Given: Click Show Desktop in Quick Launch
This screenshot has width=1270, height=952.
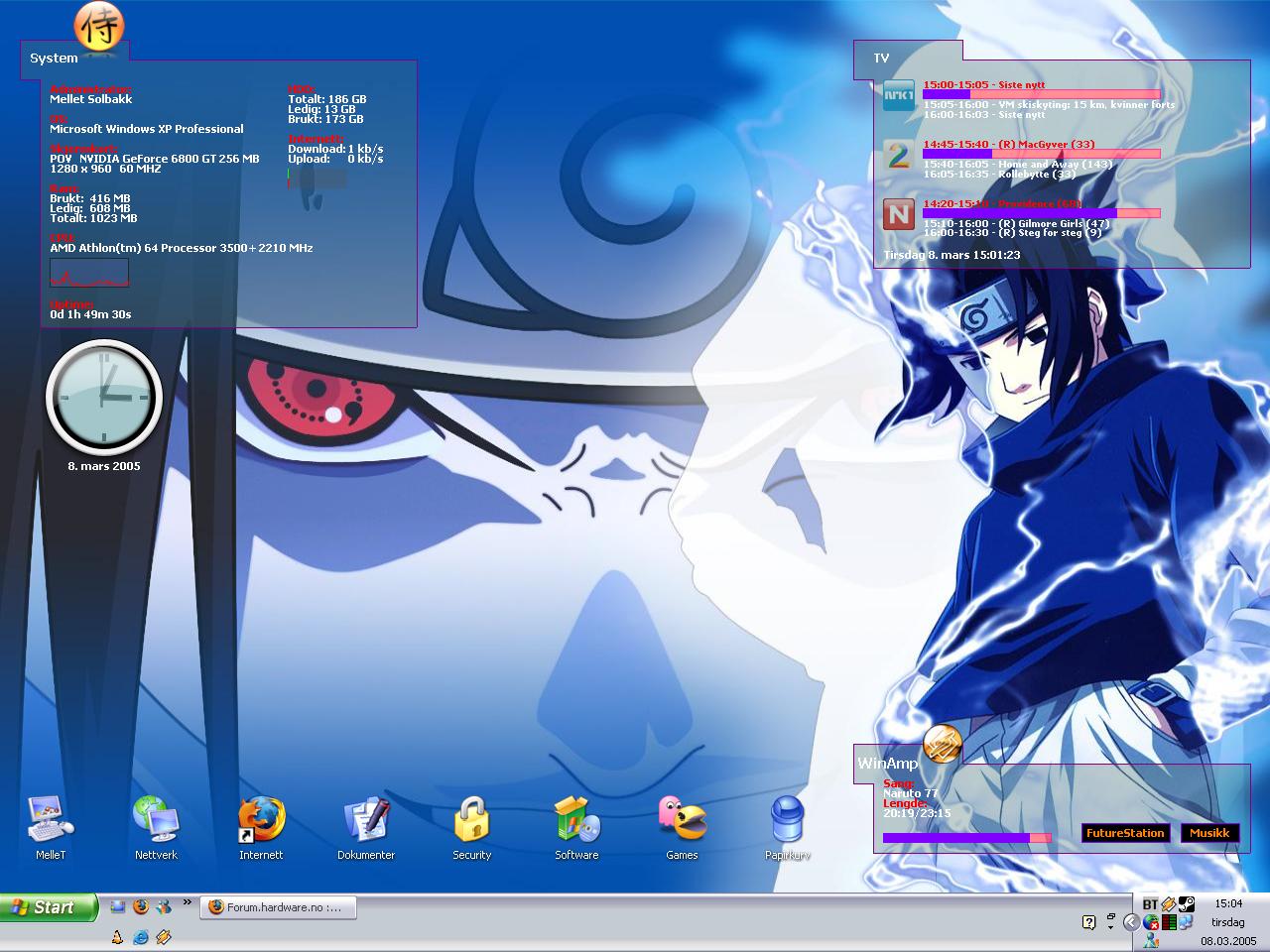Looking at the screenshot, I should 118,906.
